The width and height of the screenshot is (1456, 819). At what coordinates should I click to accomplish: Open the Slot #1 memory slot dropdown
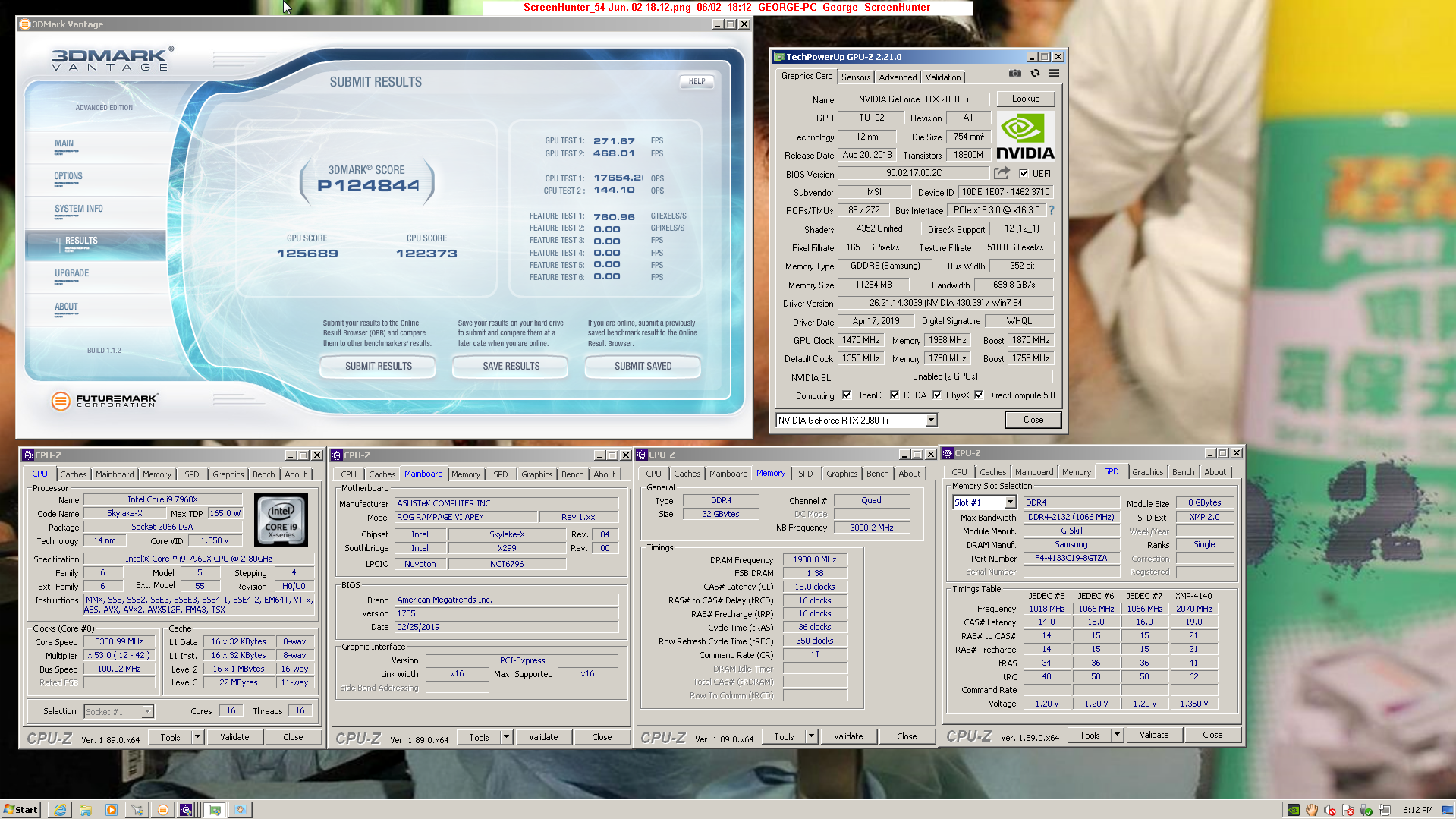(1010, 502)
